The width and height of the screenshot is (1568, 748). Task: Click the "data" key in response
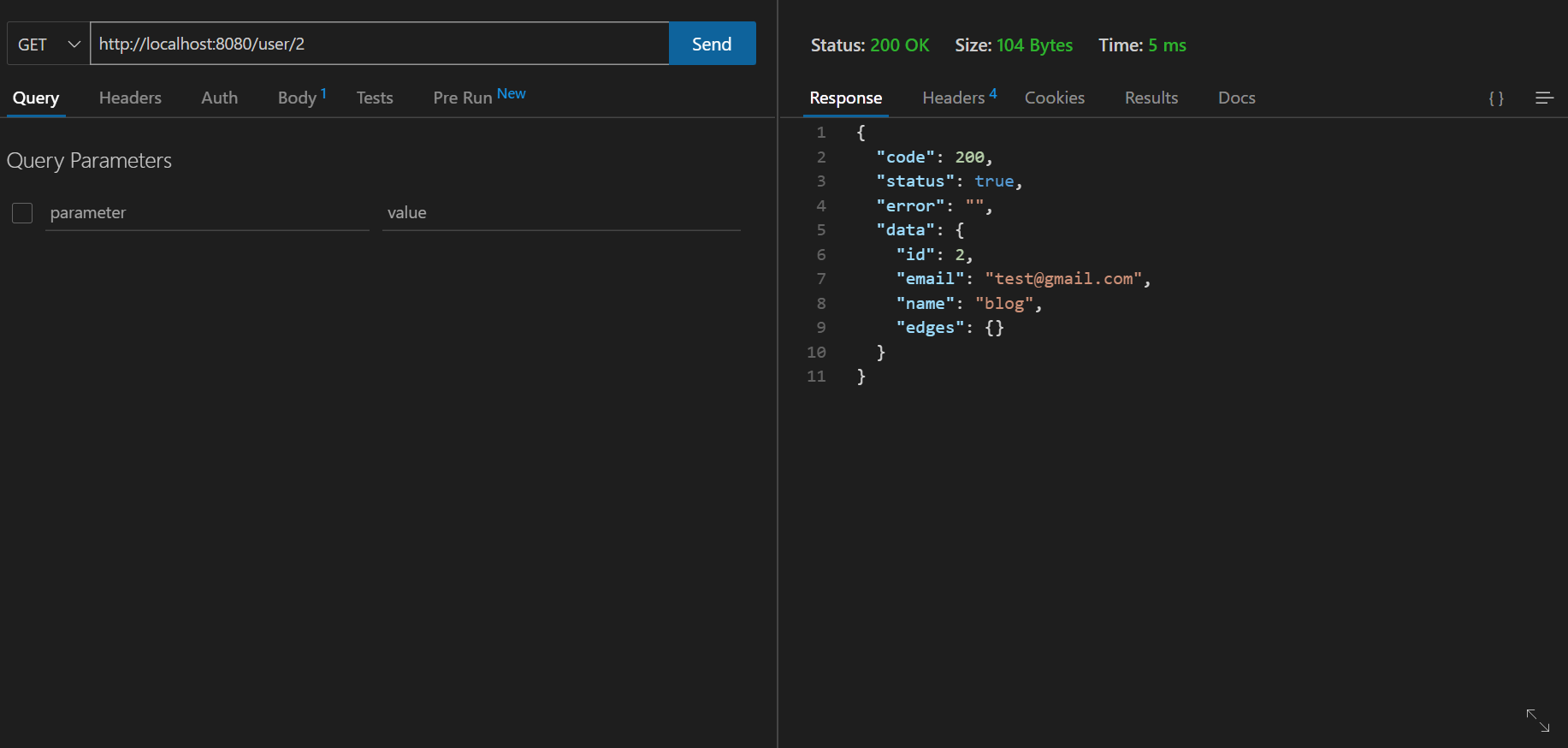[906, 229]
